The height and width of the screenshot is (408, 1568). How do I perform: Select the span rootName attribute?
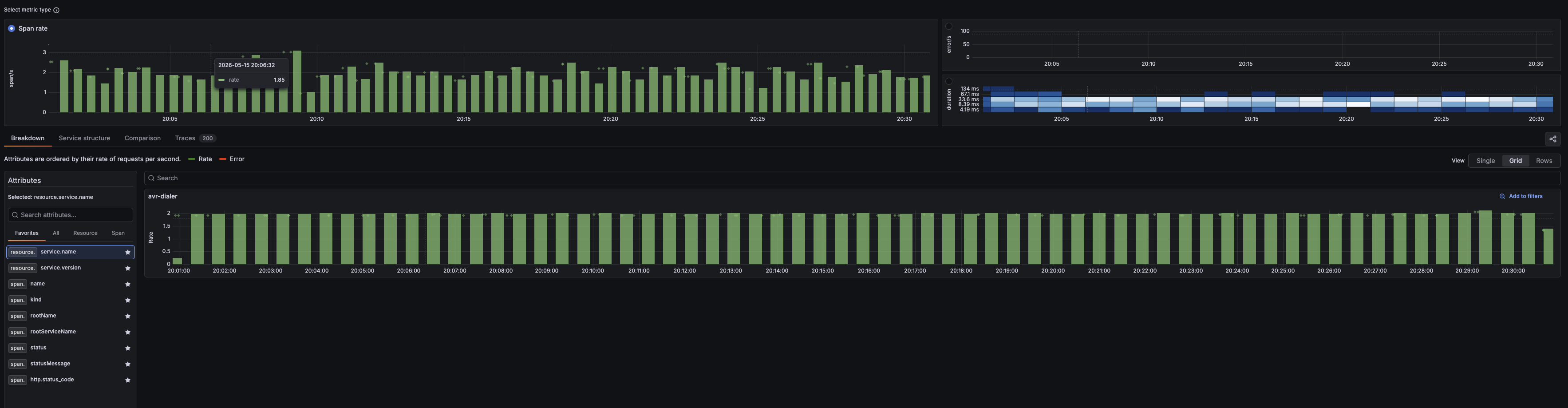pos(71,316)
